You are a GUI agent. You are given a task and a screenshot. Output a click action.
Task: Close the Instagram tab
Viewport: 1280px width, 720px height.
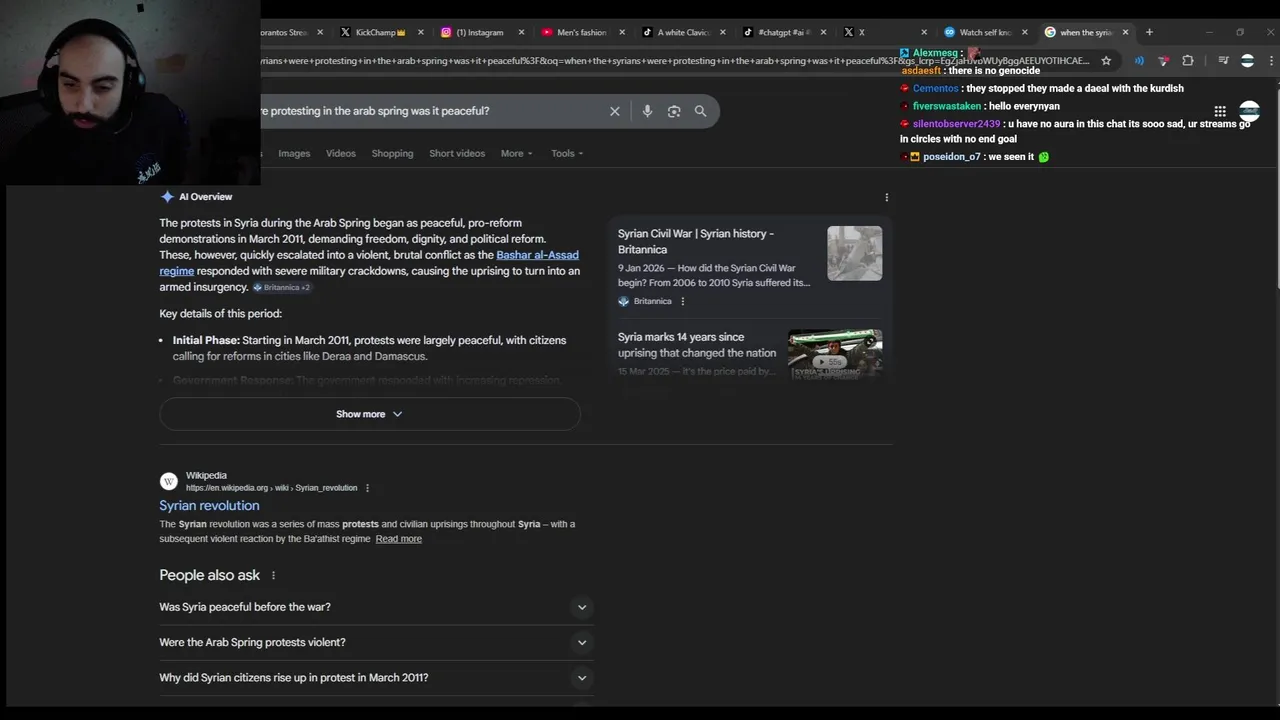(x=521, y=32)
